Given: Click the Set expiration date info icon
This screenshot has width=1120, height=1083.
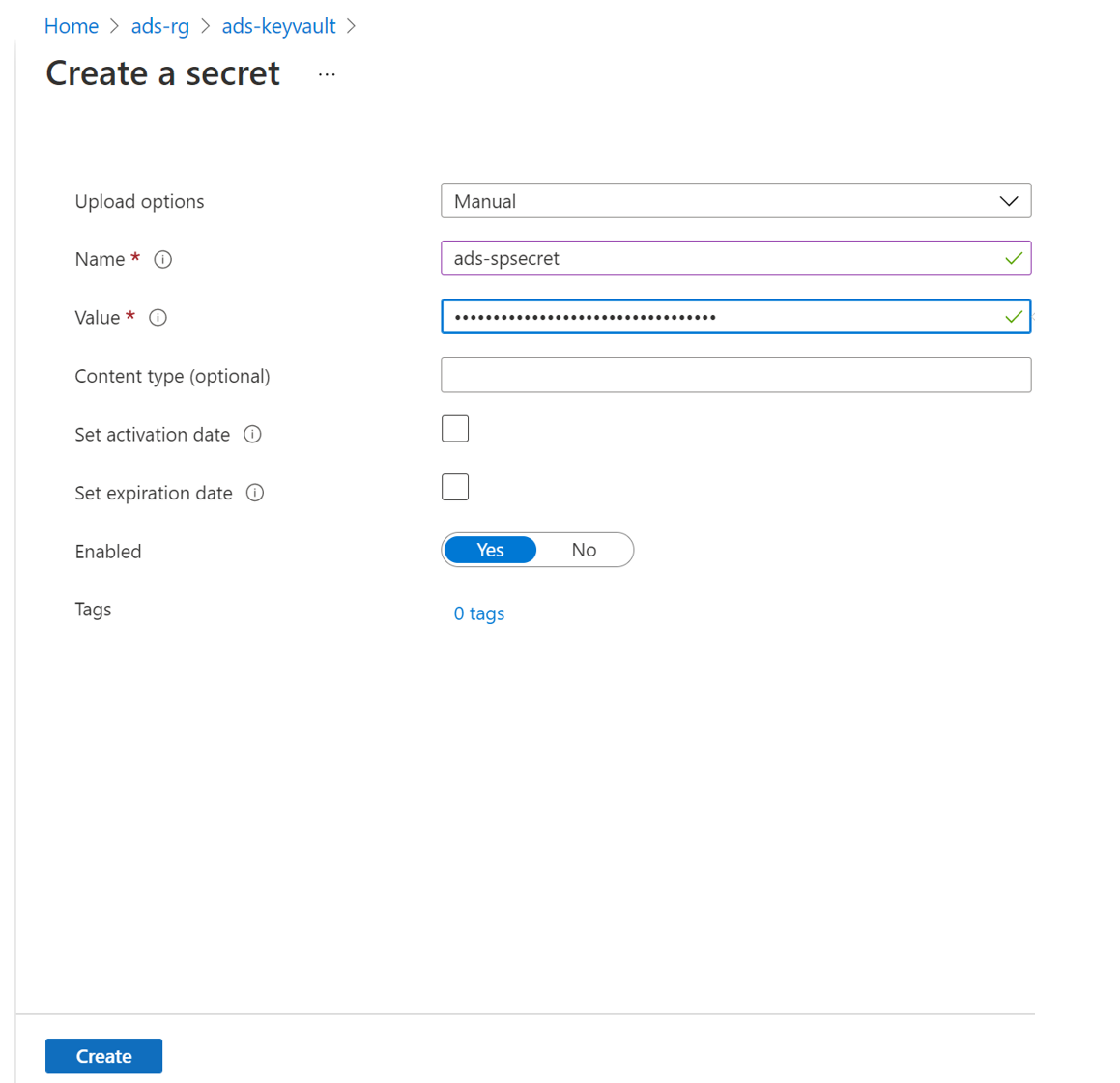Looking at the screenshot, I should (x=255, y=493).
